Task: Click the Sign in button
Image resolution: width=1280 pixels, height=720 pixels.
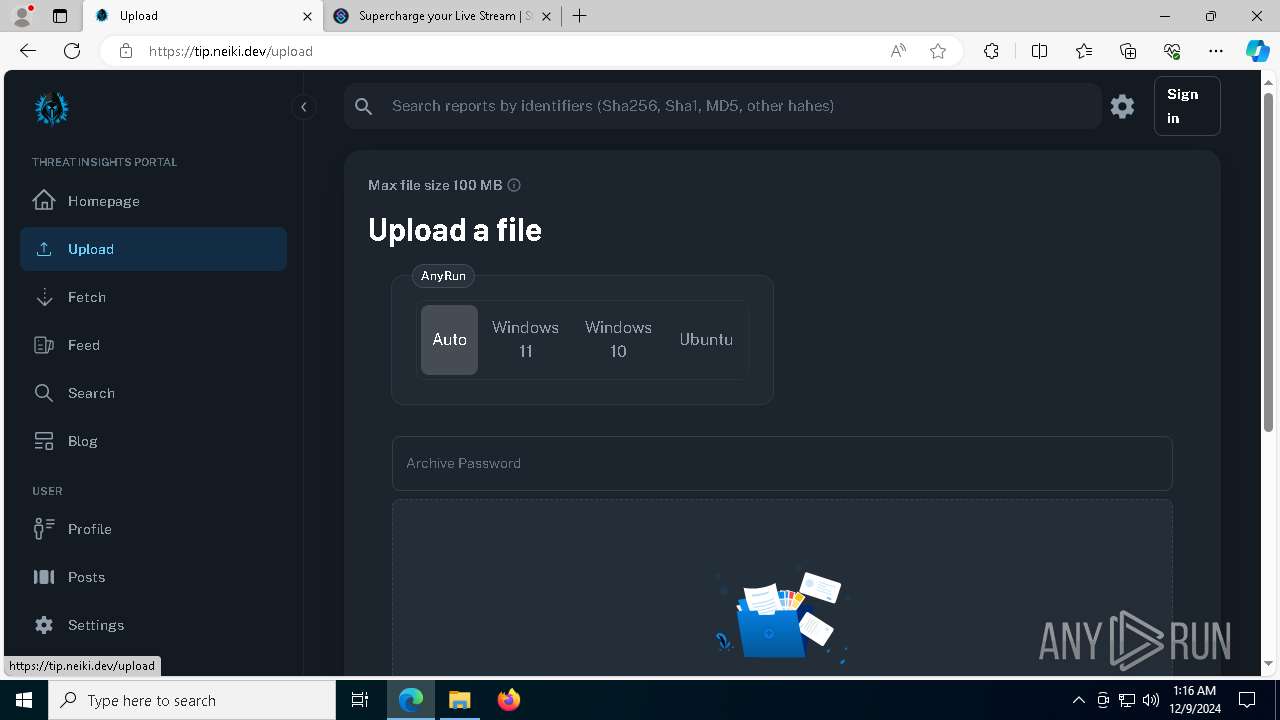Action: [x=1187, y=106]
